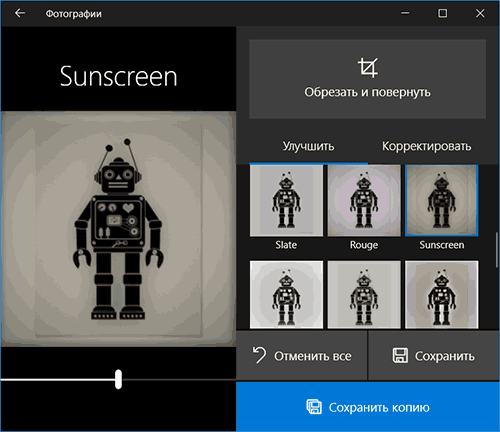The image size is (500, 432).
Task: Apply the Rouge filter thumbnail
Action: [364, 201]
